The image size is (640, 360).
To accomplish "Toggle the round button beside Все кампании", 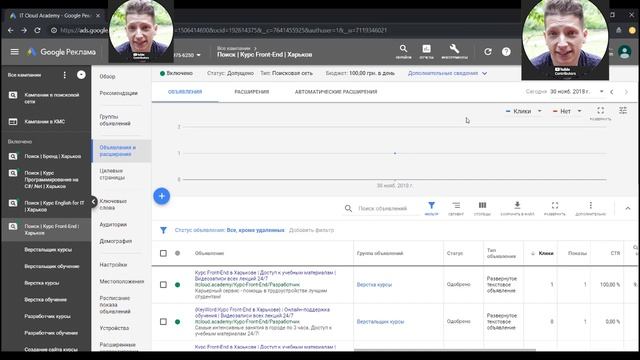I will coord(81,75).
